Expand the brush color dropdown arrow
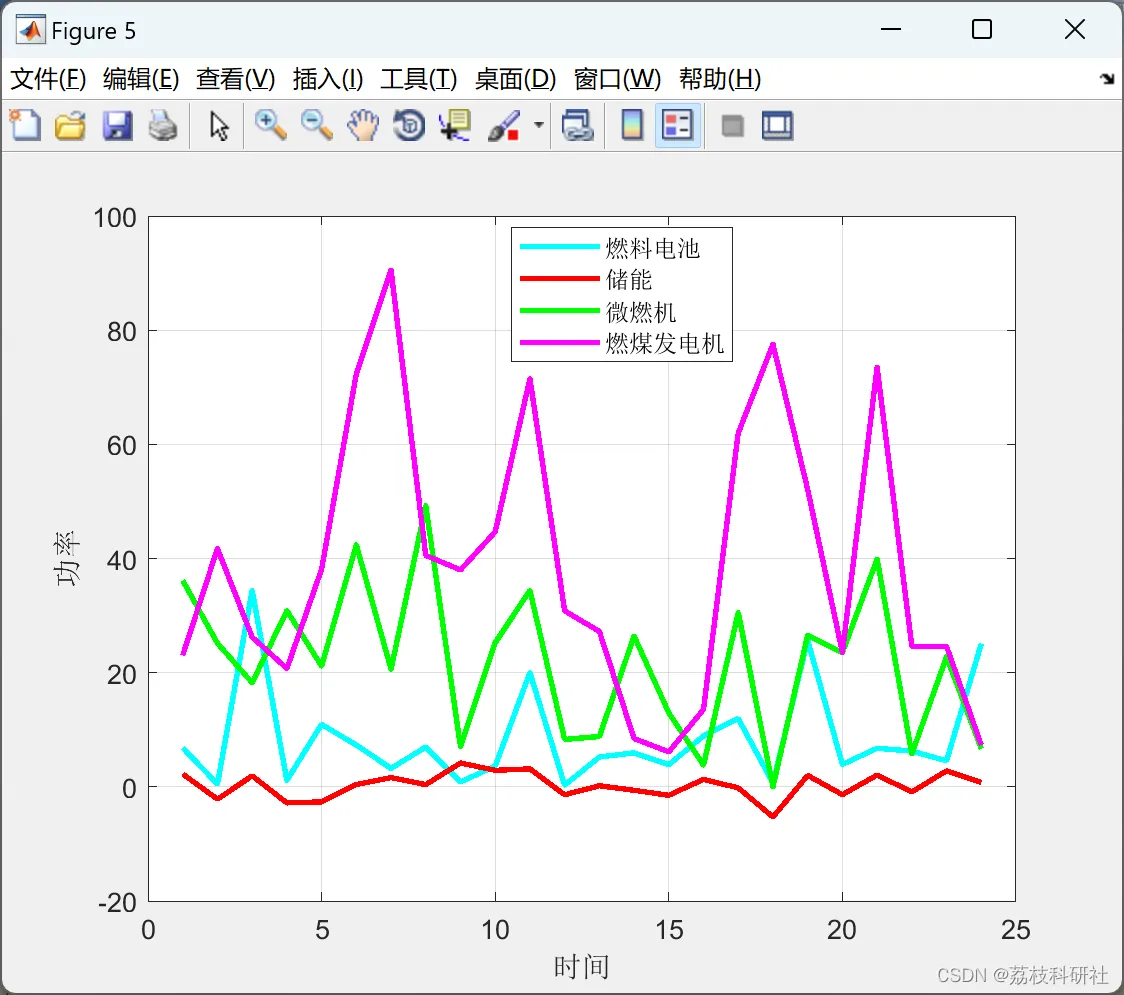The width and height of the screenshot is (1124, 995). [538, 125]
